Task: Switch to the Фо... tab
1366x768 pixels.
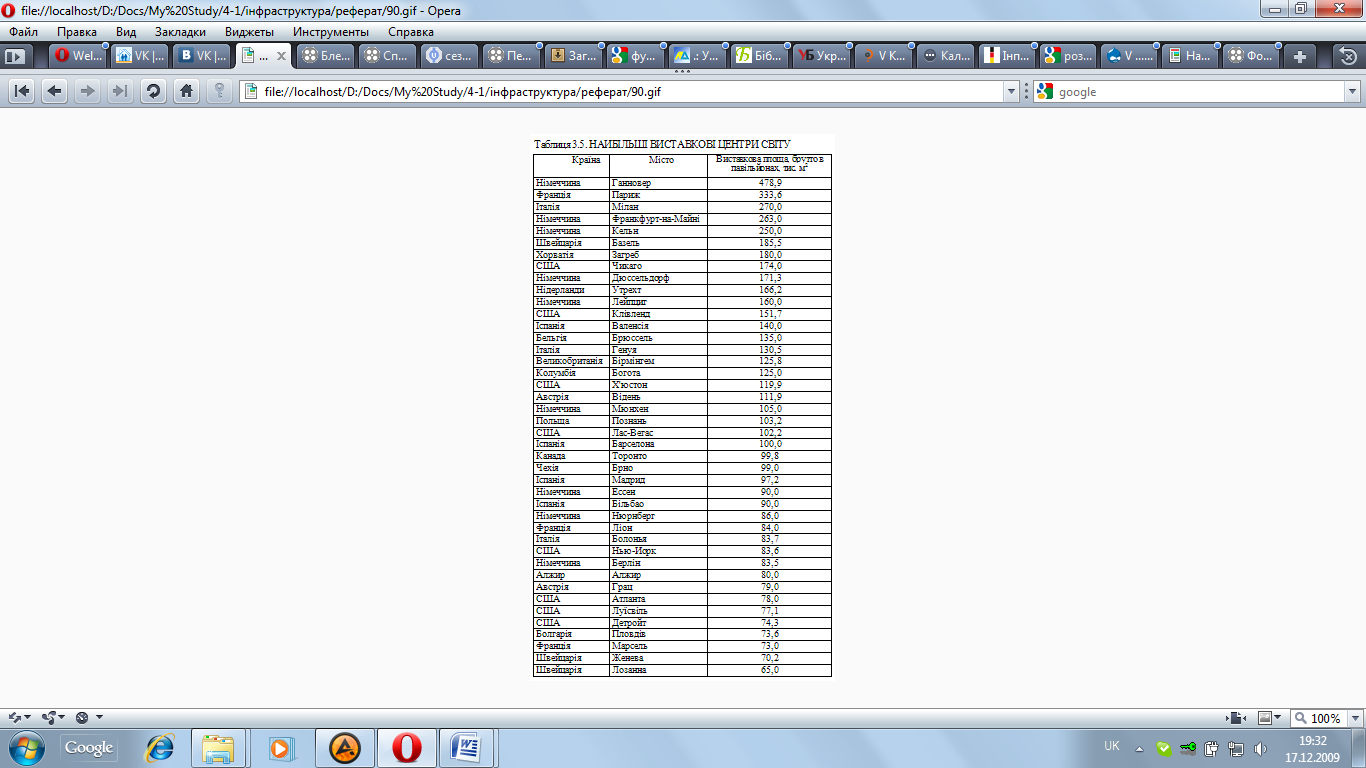Action: click(1254, 56)
